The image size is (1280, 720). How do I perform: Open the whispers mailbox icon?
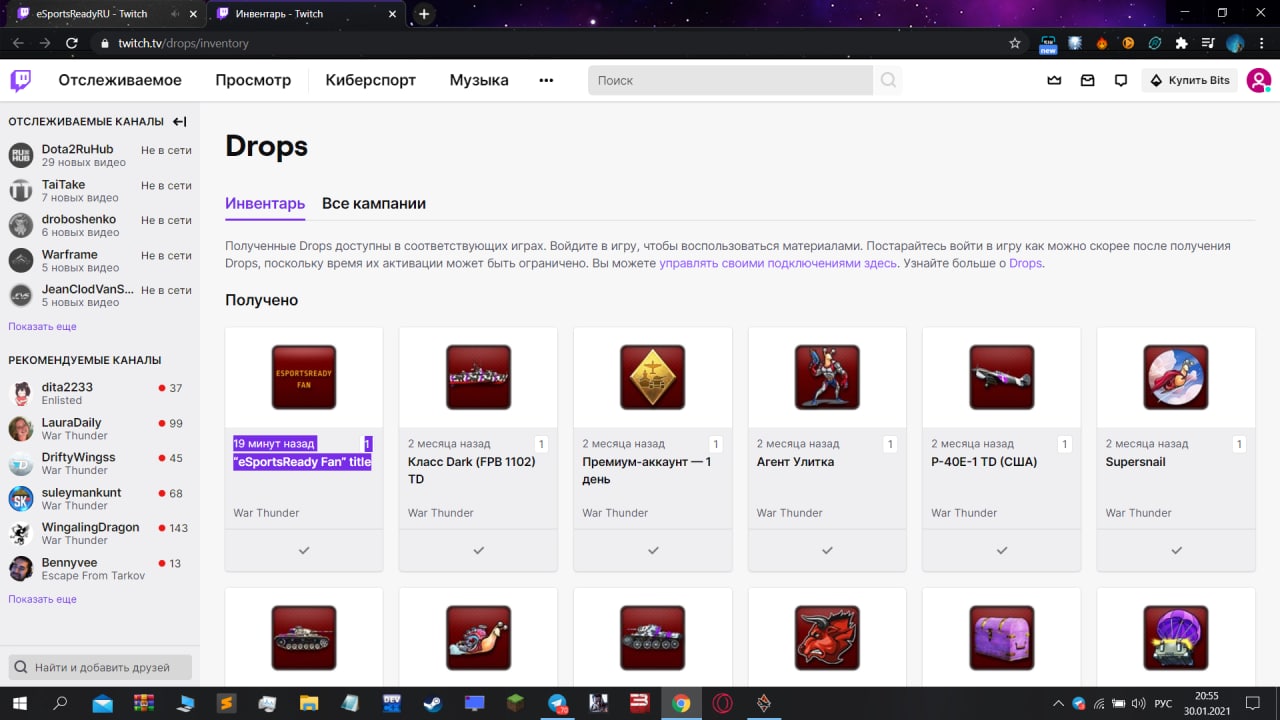1088,80
